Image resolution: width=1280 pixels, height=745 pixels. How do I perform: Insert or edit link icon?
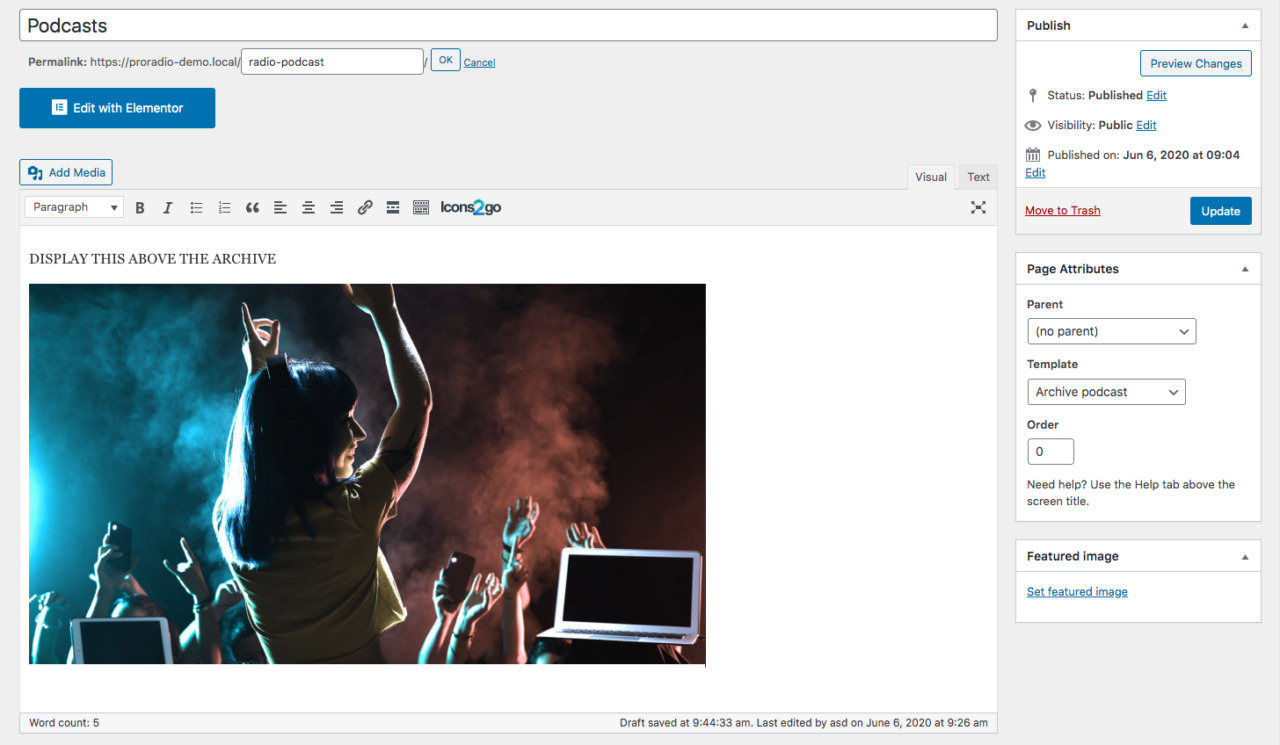tap(365, 207)
